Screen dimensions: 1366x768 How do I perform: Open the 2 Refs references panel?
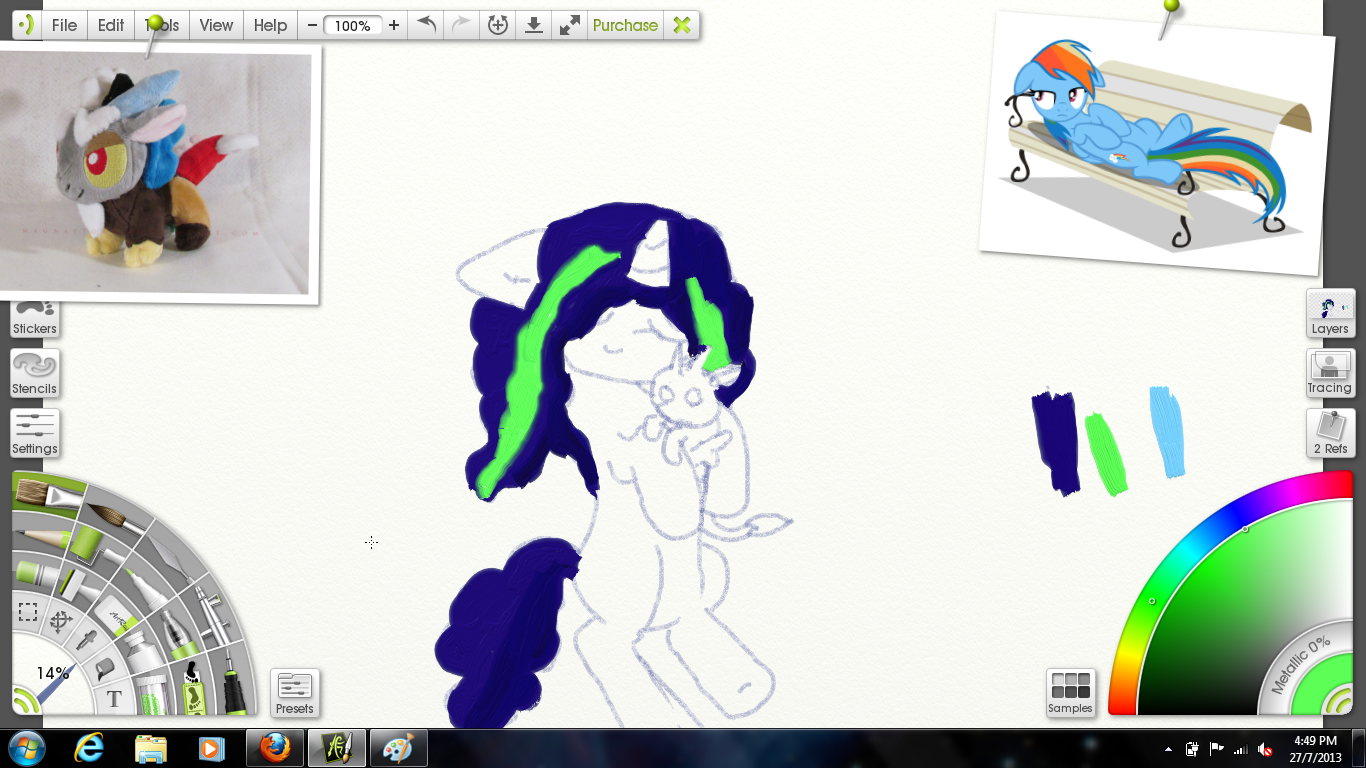click(x=1330, y=433)
